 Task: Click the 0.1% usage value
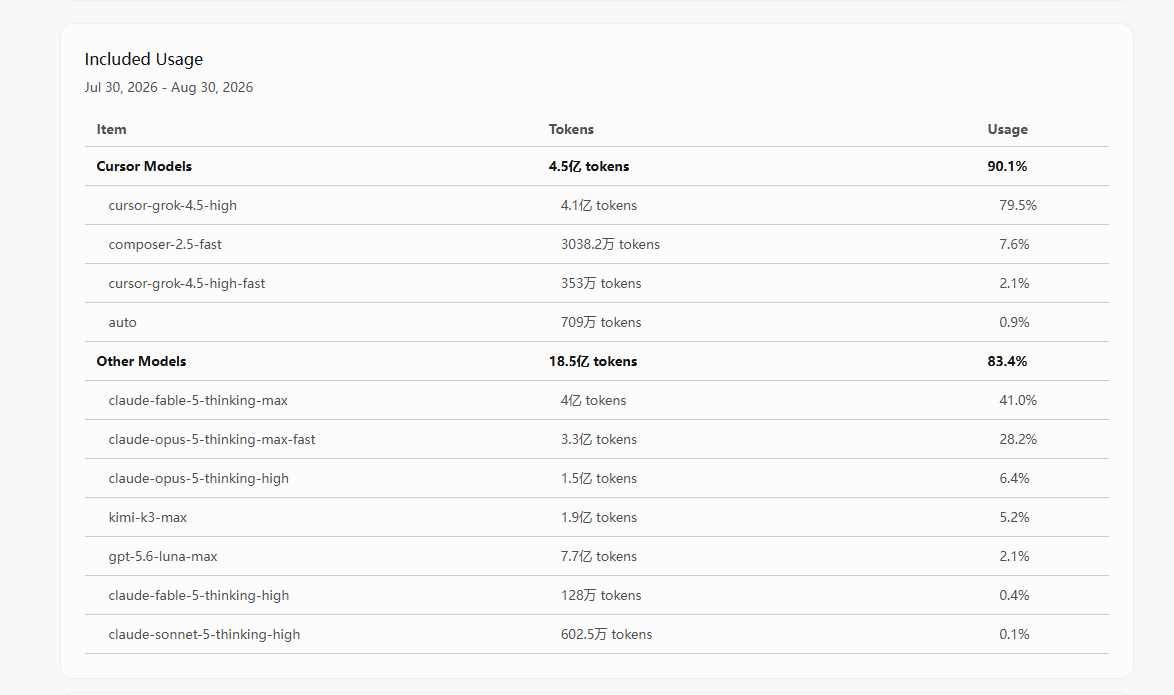[1014, 634]
